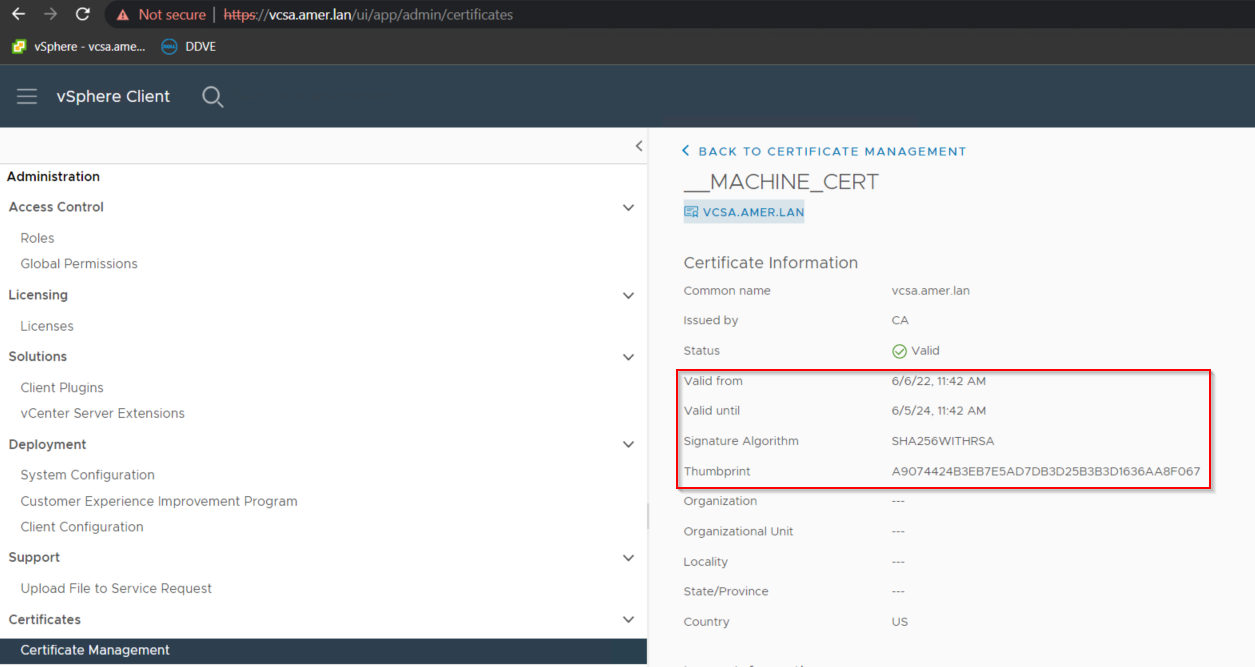The image size is (1255, 667).
Task: Open the vSphere Client hamburger menu
Action: (26, 96)
